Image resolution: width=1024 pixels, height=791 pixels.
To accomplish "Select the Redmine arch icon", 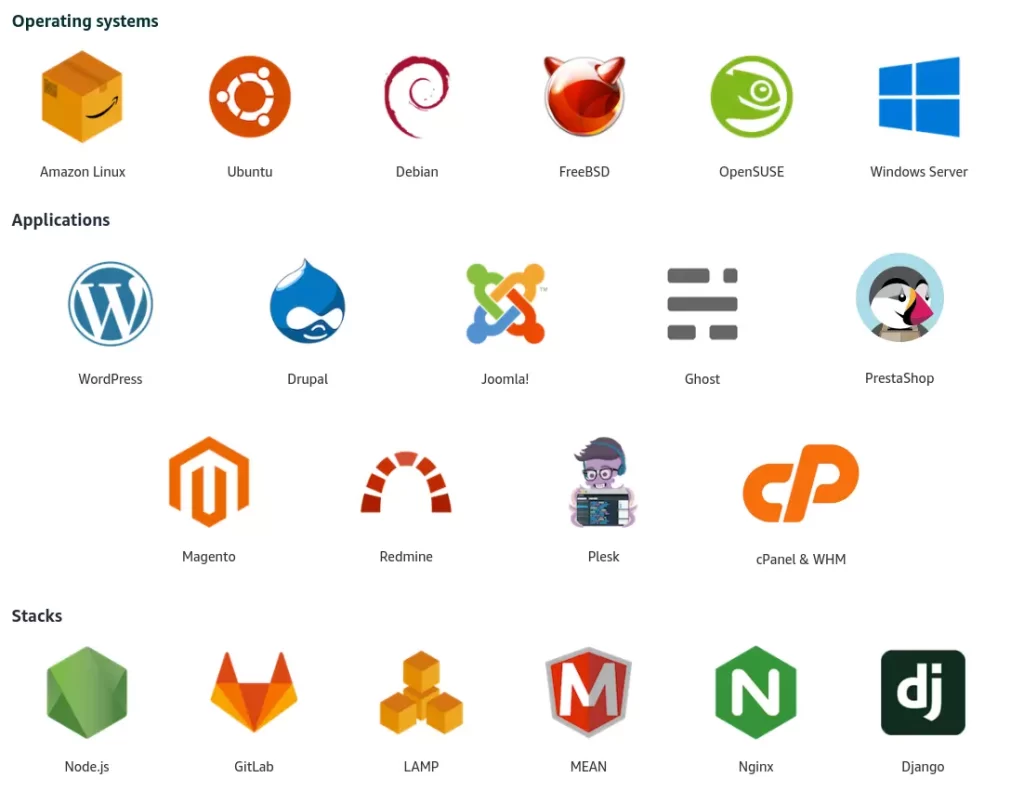I will point(406,481).
